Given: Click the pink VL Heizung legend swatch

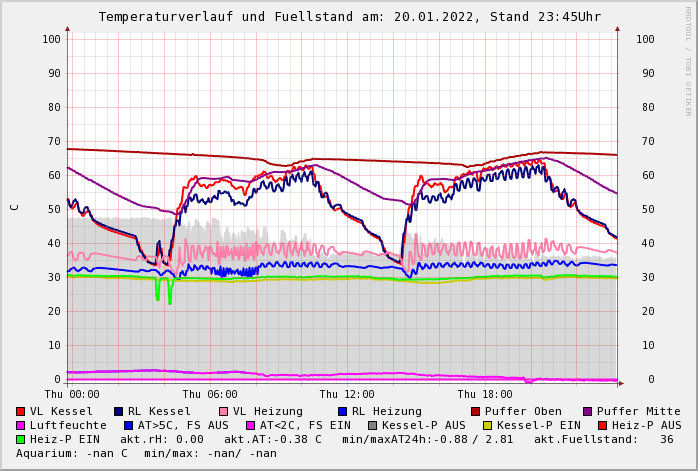Looking at the screenshot, I should (223, 411).
